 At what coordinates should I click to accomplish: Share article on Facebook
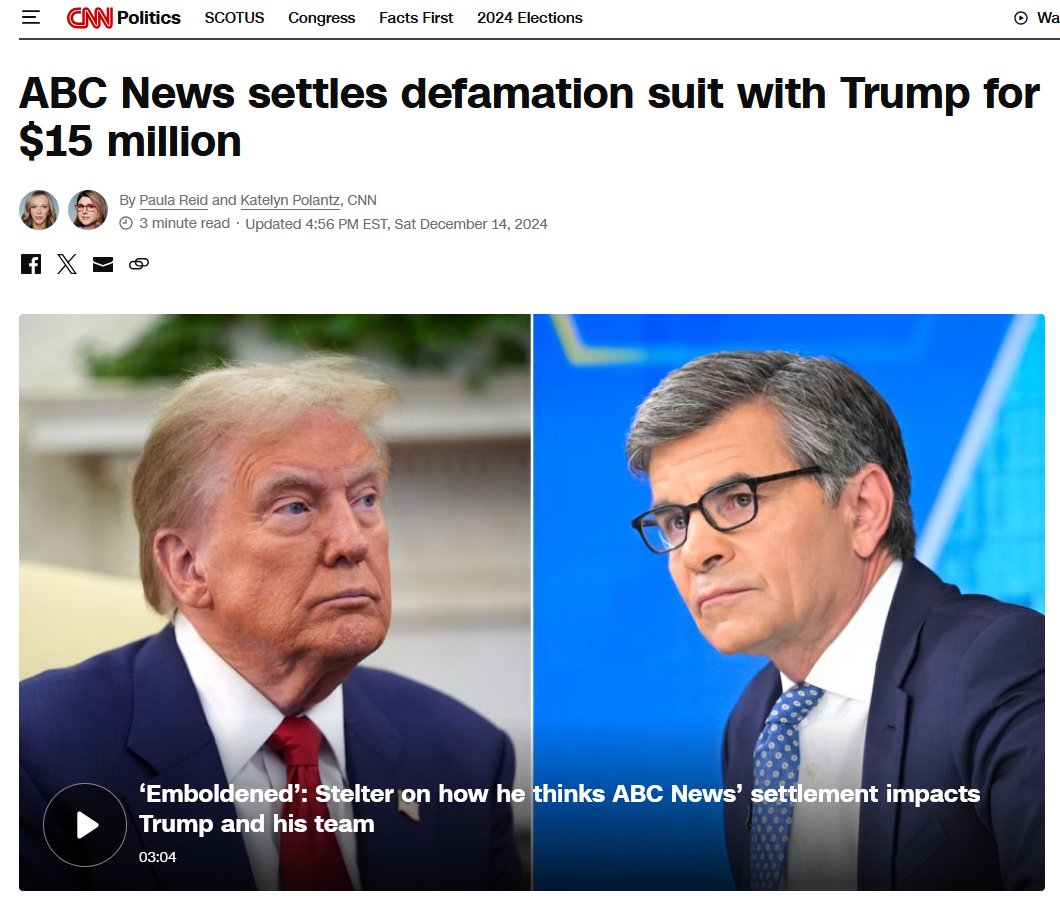[30, 264]
